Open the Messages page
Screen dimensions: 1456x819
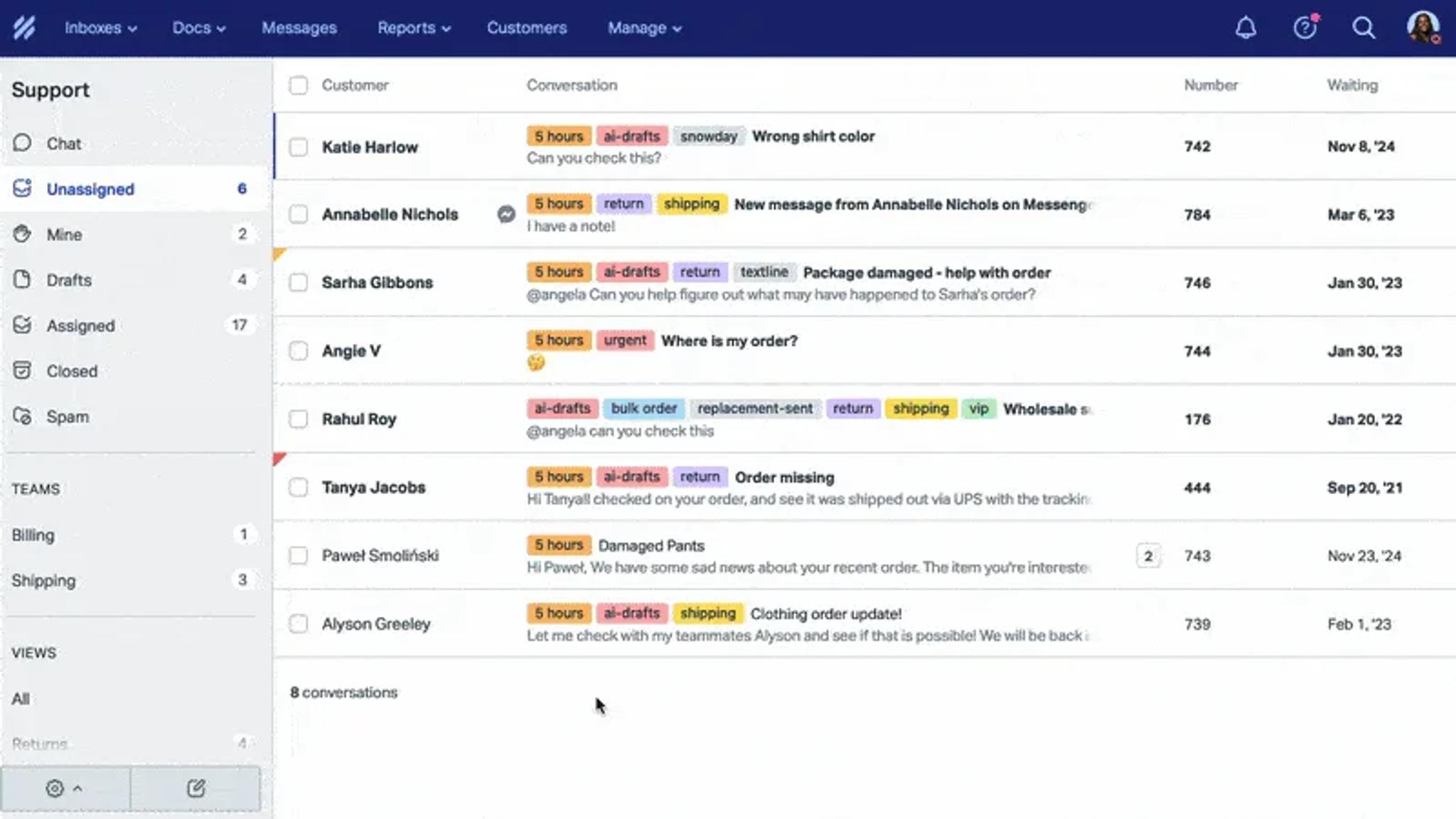(x=299, y=28)
